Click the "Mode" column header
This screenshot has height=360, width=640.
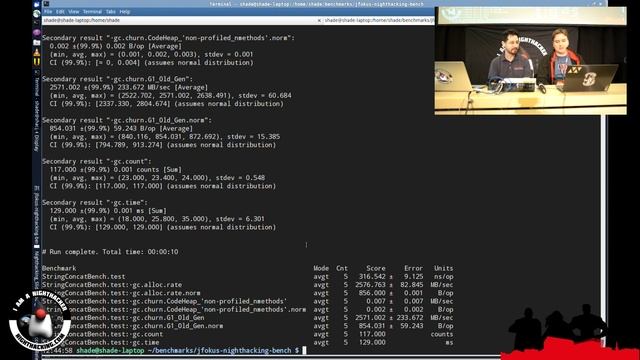tap(321, 268)
